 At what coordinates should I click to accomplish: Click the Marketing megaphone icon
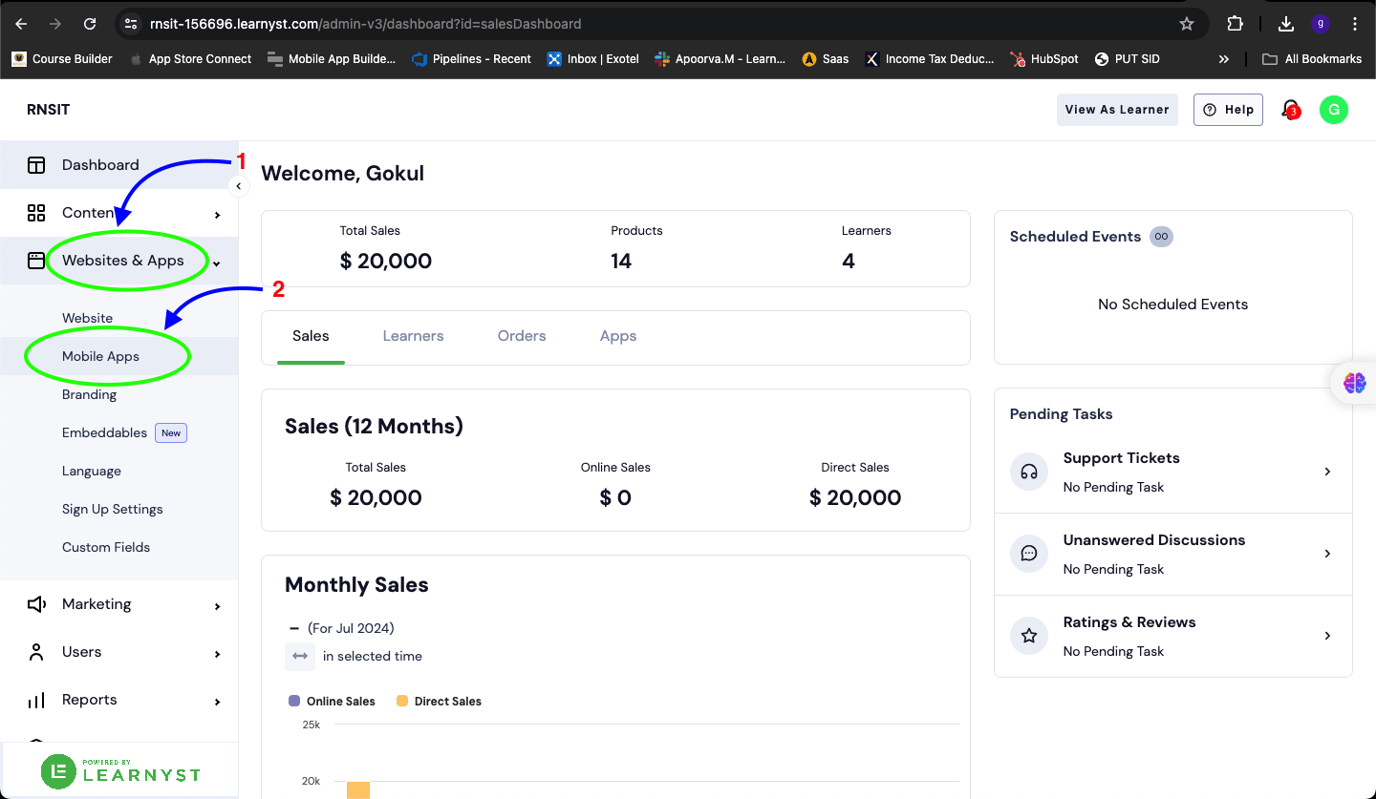pos(36,604)
